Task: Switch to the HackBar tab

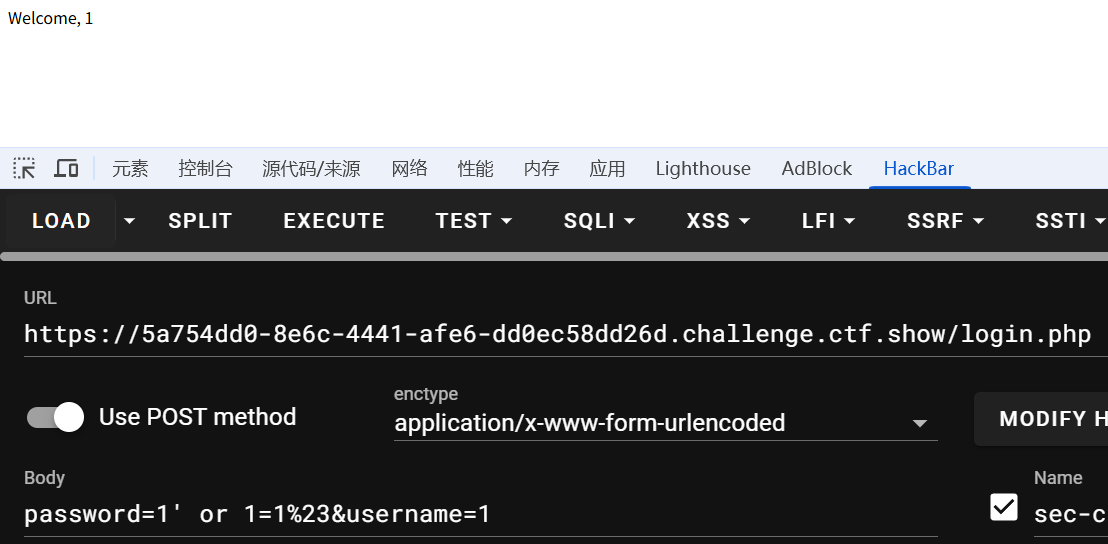Action: [x=918, y=169]
